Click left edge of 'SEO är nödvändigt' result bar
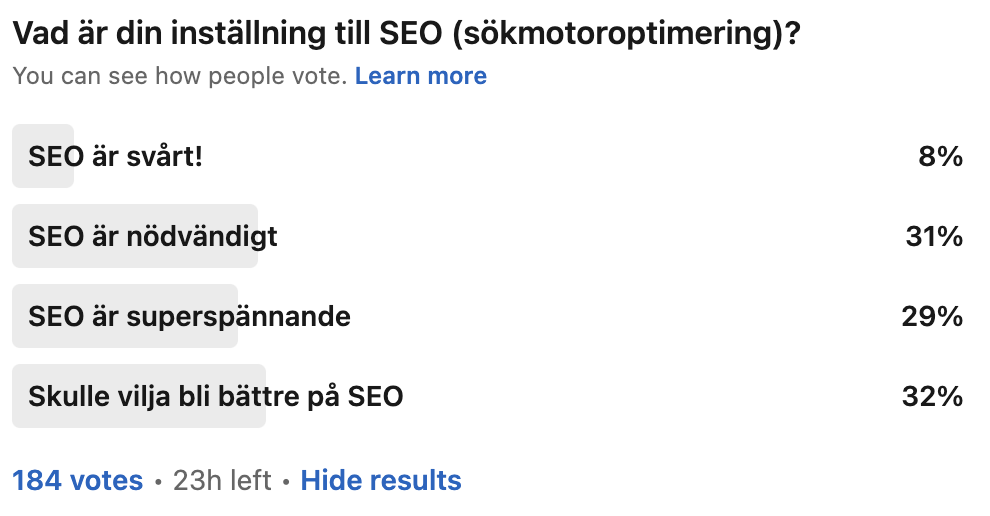This screenshot has height=516, width=990. pos(20,237)
